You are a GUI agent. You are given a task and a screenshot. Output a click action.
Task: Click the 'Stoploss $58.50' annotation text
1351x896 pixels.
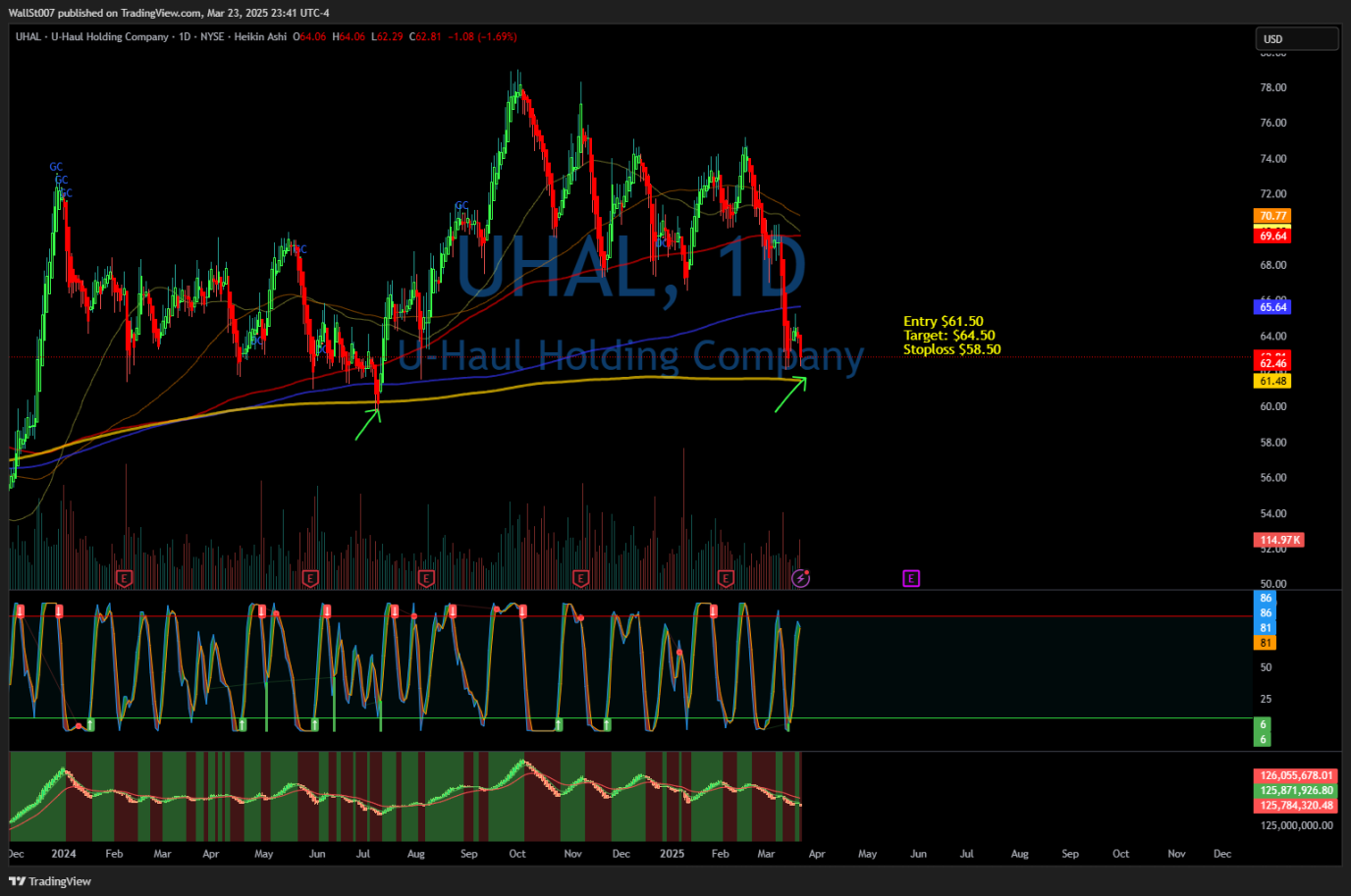pos(952,349)
